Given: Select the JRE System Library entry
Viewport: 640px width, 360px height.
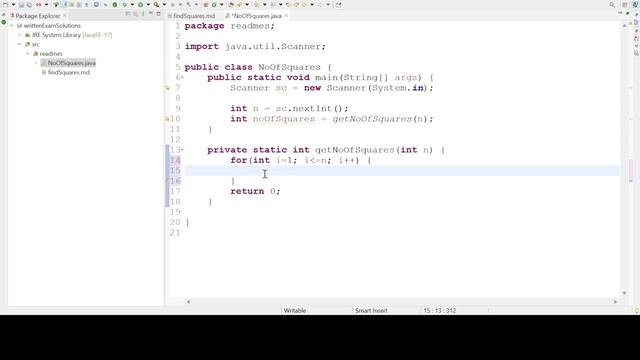Looking at the screenshot, I should [x=69, y=35].
